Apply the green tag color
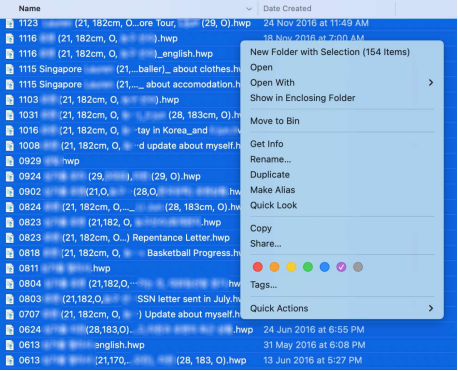This screenshot has height=371, width=458. coord(308,267)
